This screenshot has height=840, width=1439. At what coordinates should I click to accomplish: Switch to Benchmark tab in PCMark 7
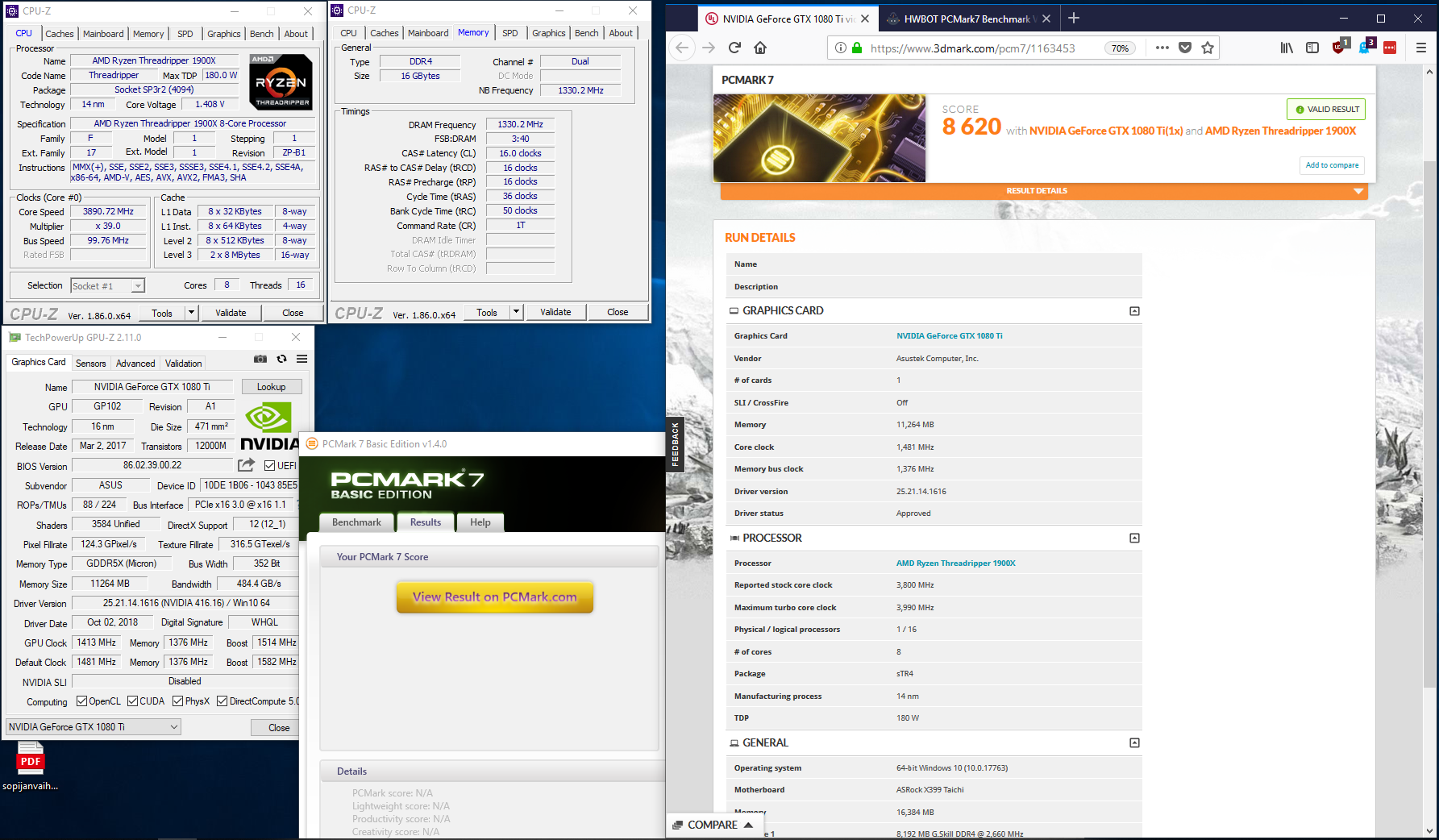[x=356, y=522]
